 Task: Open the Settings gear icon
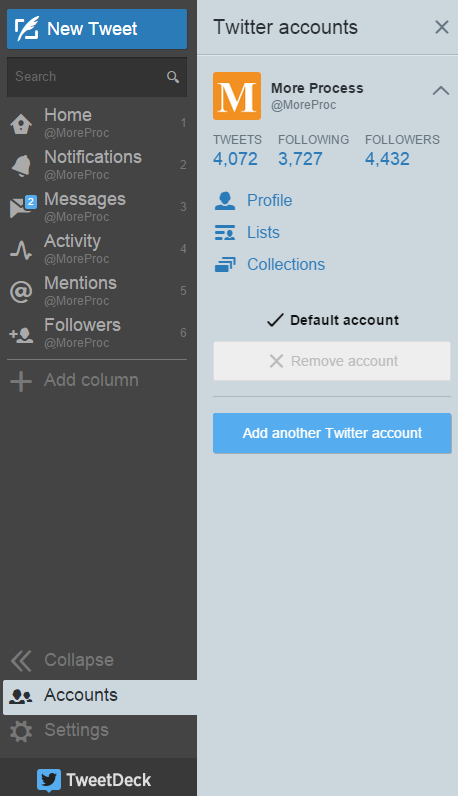tap(21, 732)
